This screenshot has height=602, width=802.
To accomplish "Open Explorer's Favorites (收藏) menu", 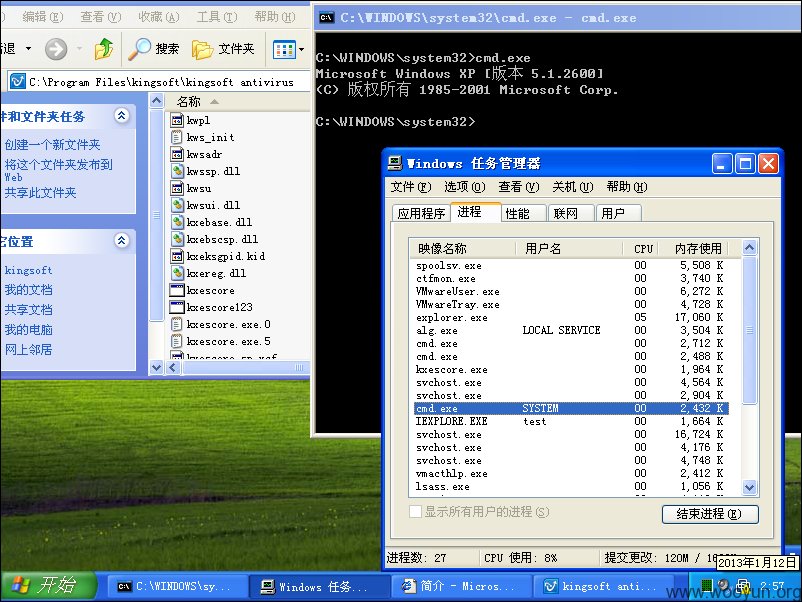I will coord(159,17).
